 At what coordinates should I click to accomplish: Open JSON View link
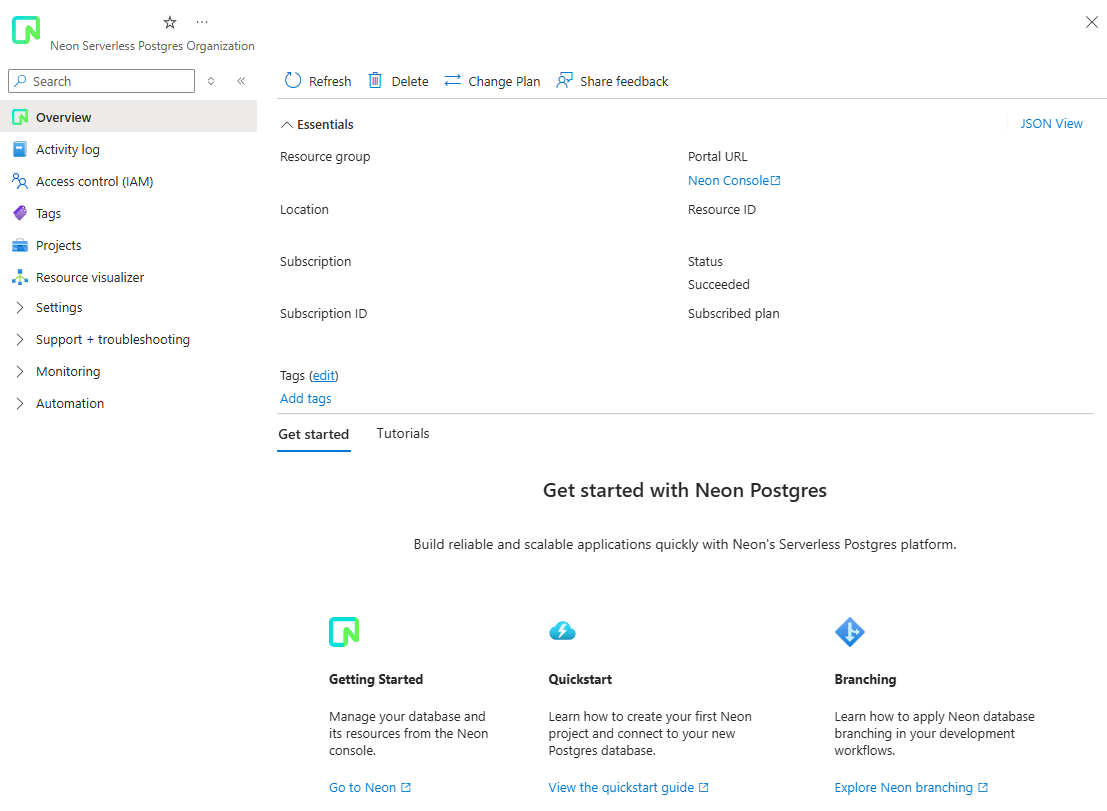(x=1051, y=124)
